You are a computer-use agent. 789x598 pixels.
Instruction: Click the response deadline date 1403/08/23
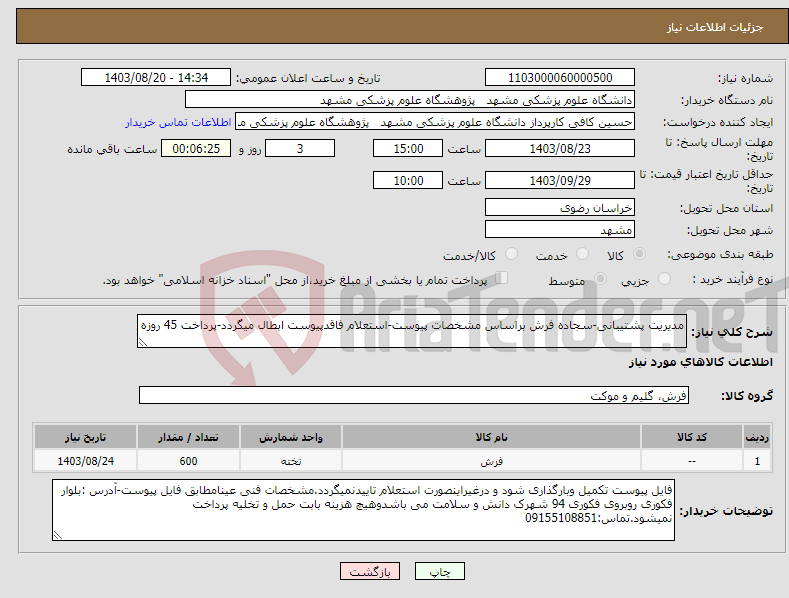[x=560, y=148]
